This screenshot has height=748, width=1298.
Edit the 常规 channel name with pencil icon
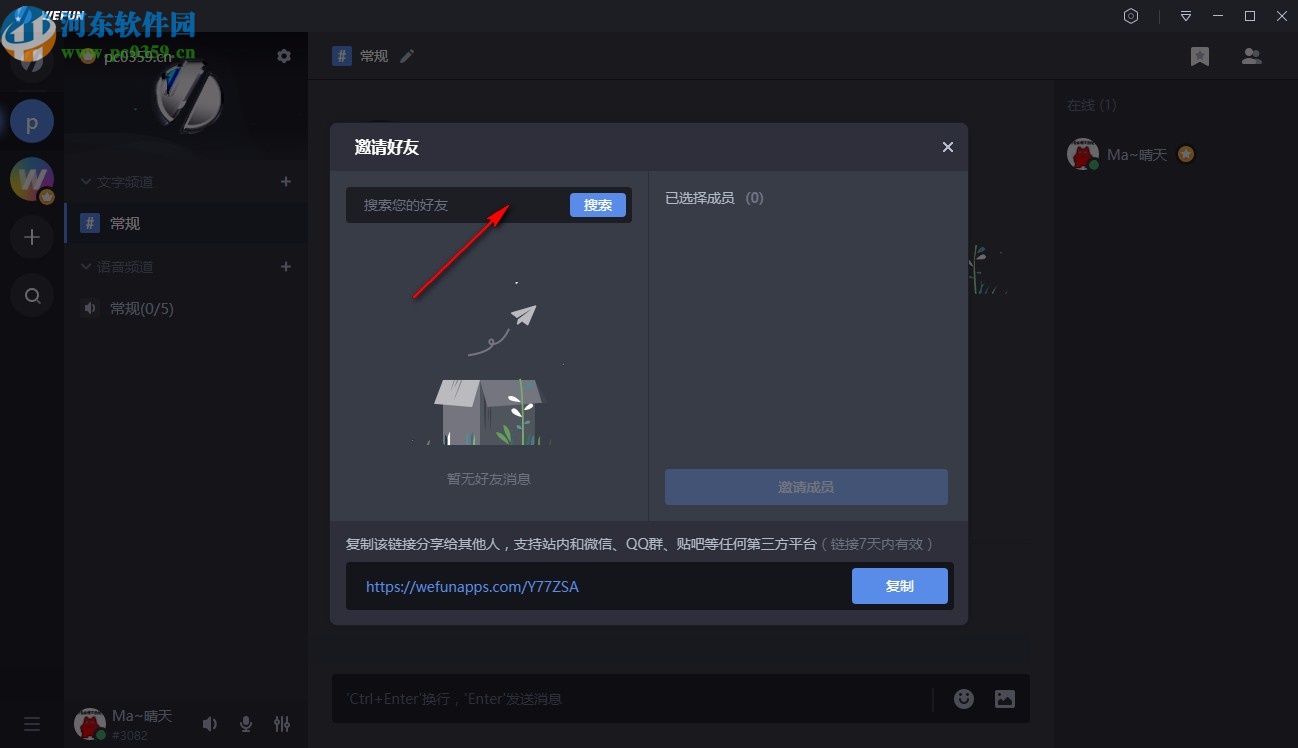point(407,56)
